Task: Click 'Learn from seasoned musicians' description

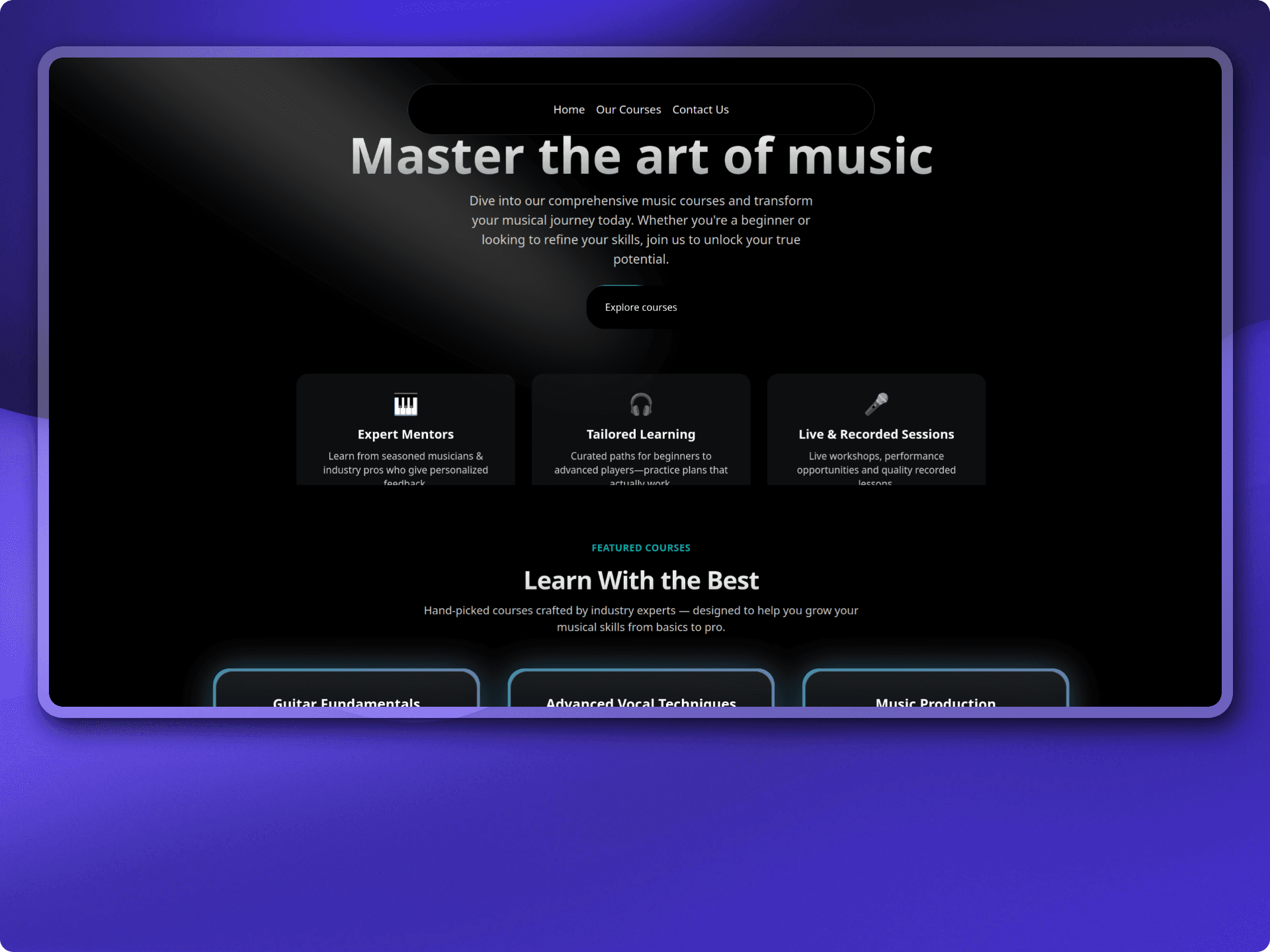Action: click(405, 469)
